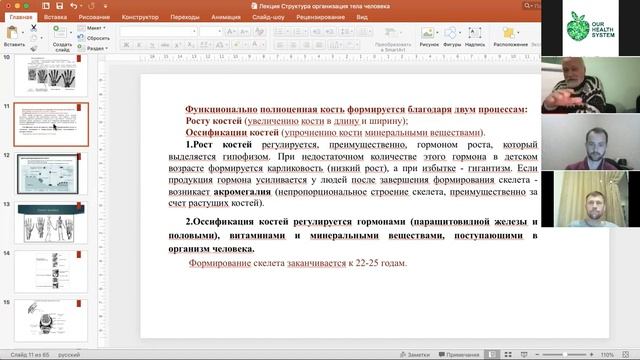Switch to slide sorter grid view icon

coord(508,355)
